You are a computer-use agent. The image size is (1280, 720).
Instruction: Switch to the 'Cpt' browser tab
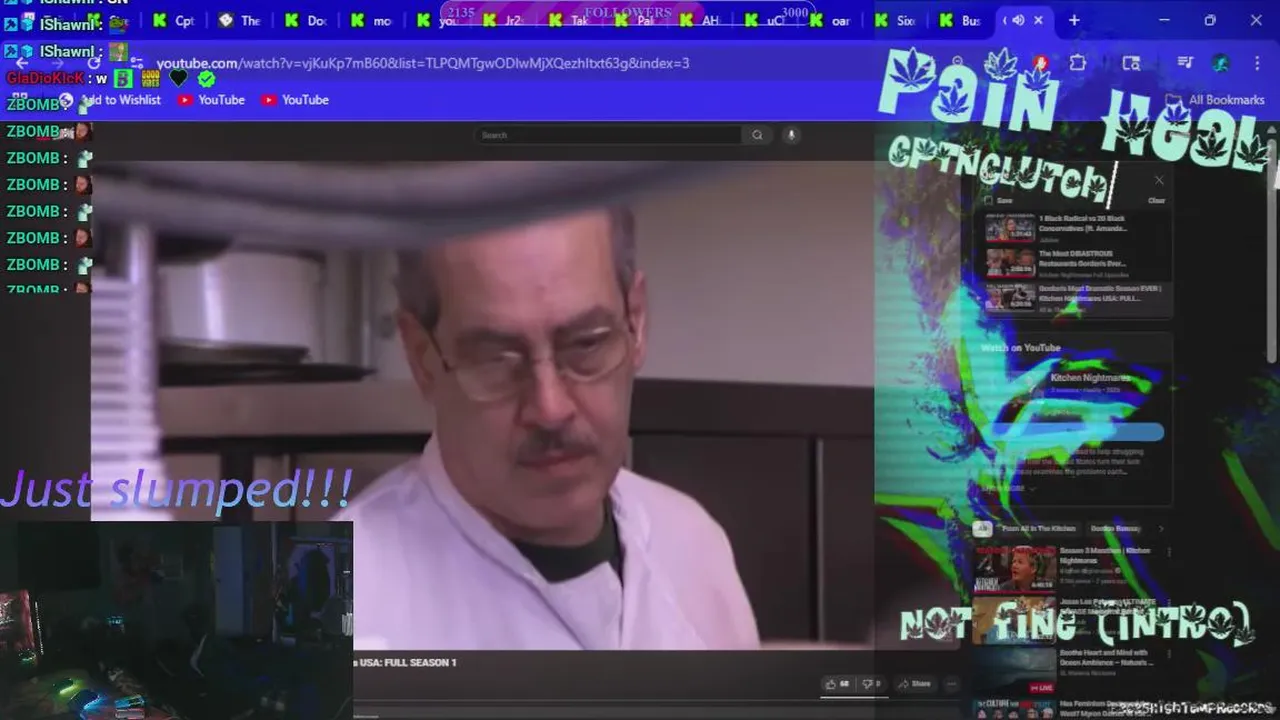pos(174,20)
